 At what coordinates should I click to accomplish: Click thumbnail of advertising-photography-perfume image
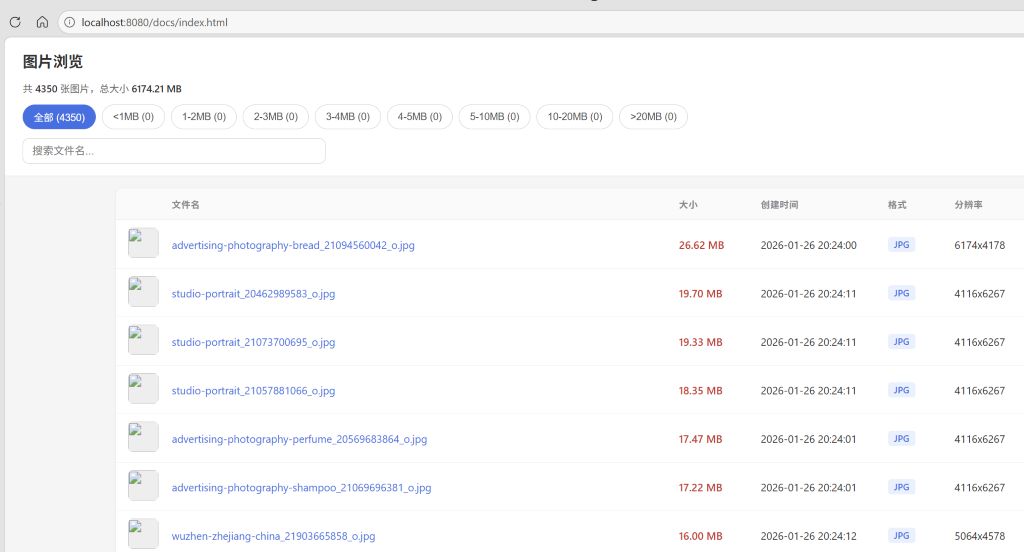(143, 436)
